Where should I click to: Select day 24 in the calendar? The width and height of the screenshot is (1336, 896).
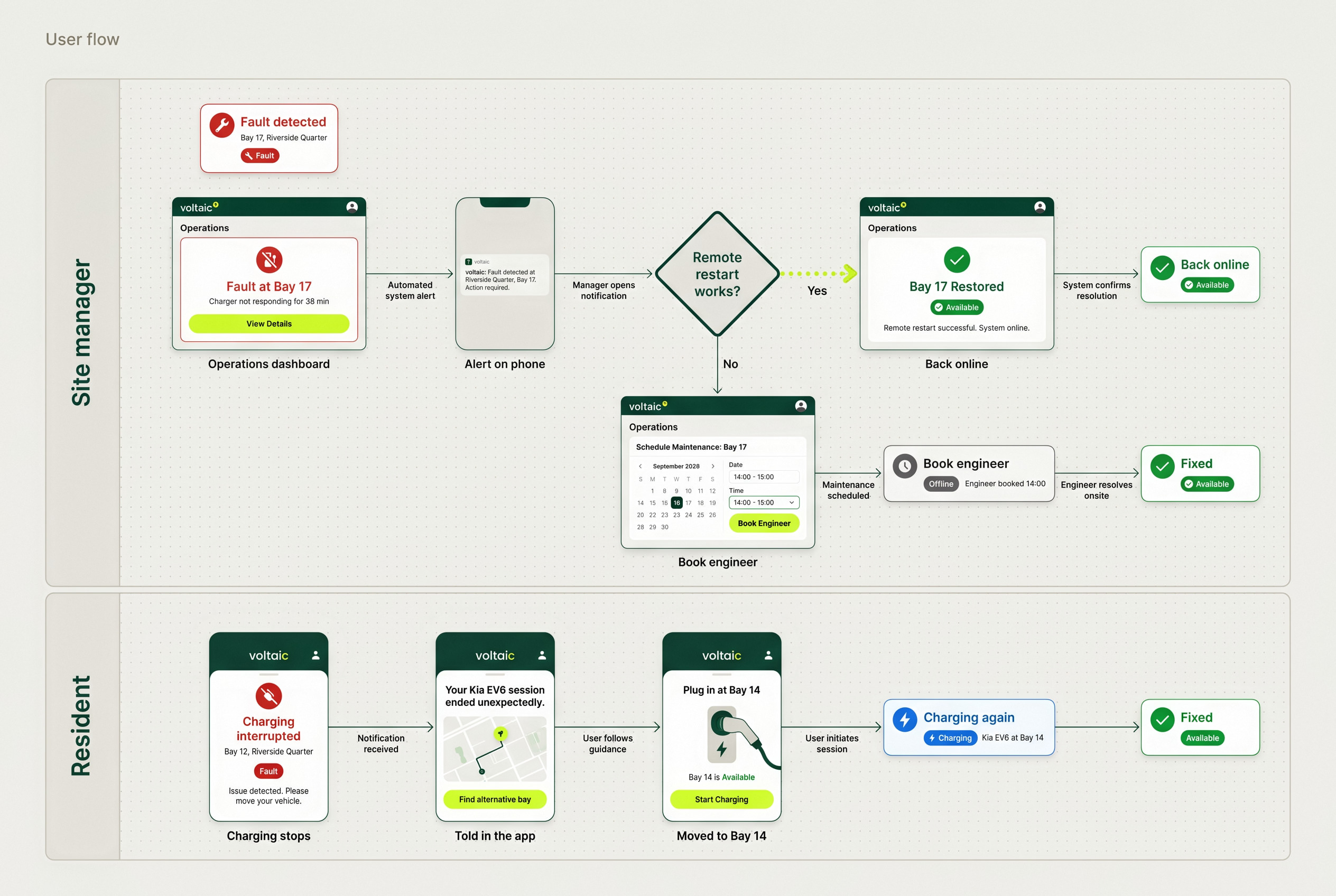point(688,515)
